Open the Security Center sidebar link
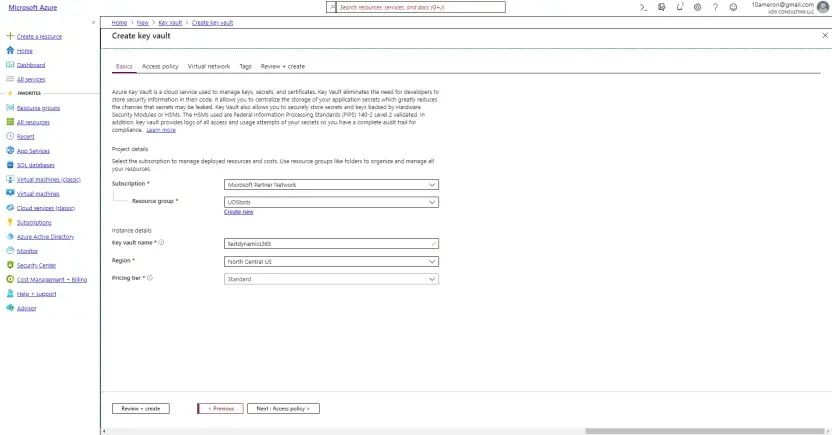This screenshot has height=435, width=832. click(36, 266)
